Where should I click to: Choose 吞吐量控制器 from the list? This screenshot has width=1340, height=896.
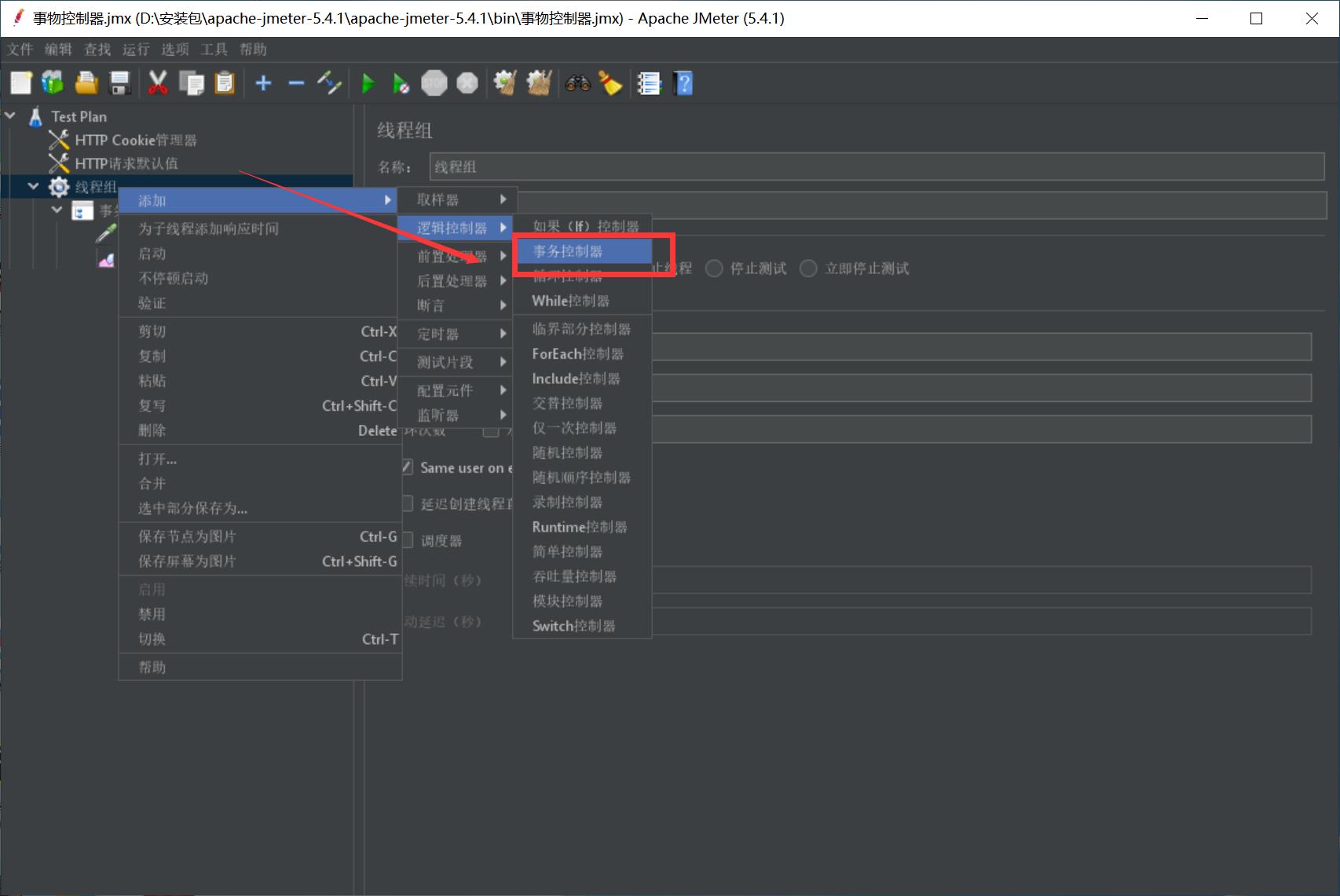[582, 576]
